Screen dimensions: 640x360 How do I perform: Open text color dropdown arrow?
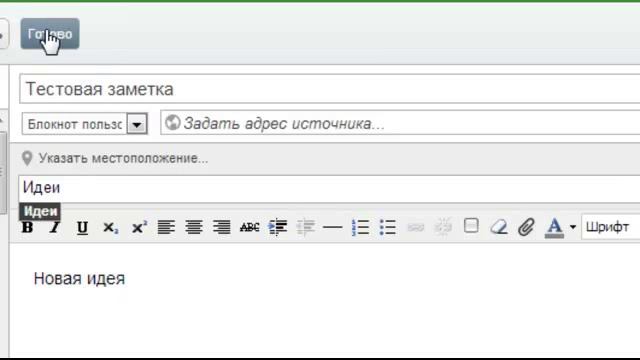click(573, 227)
